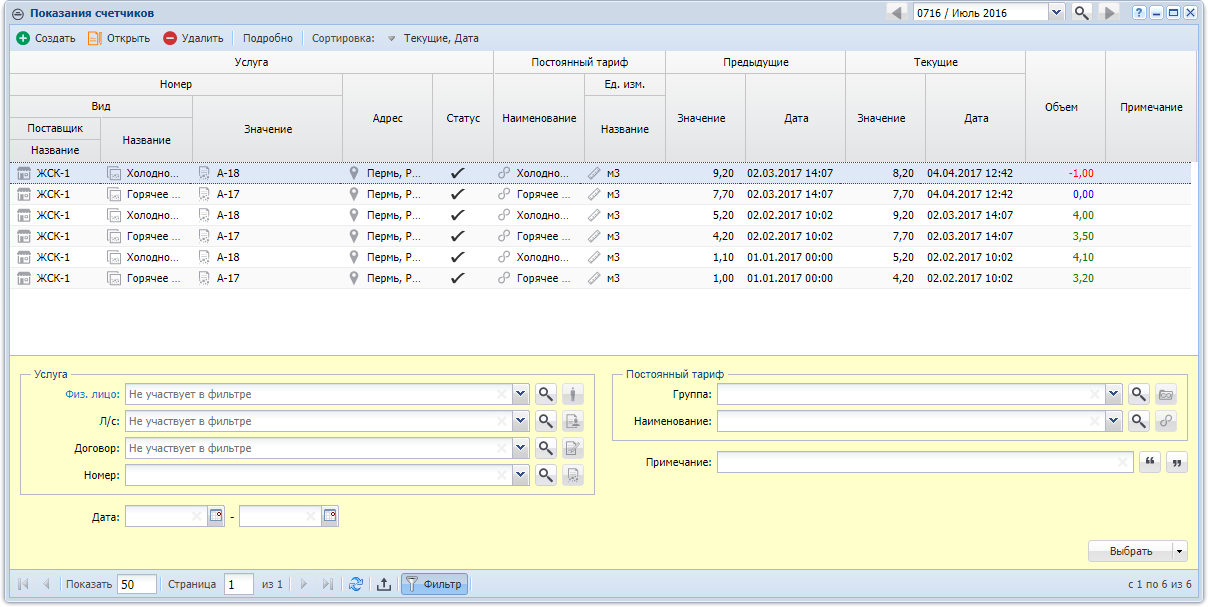Viewport: 1208px width, 607px height.
Task: Click the meter card icon in the Номер filter row
Action: pyautogui.click(x=573, y=475)
